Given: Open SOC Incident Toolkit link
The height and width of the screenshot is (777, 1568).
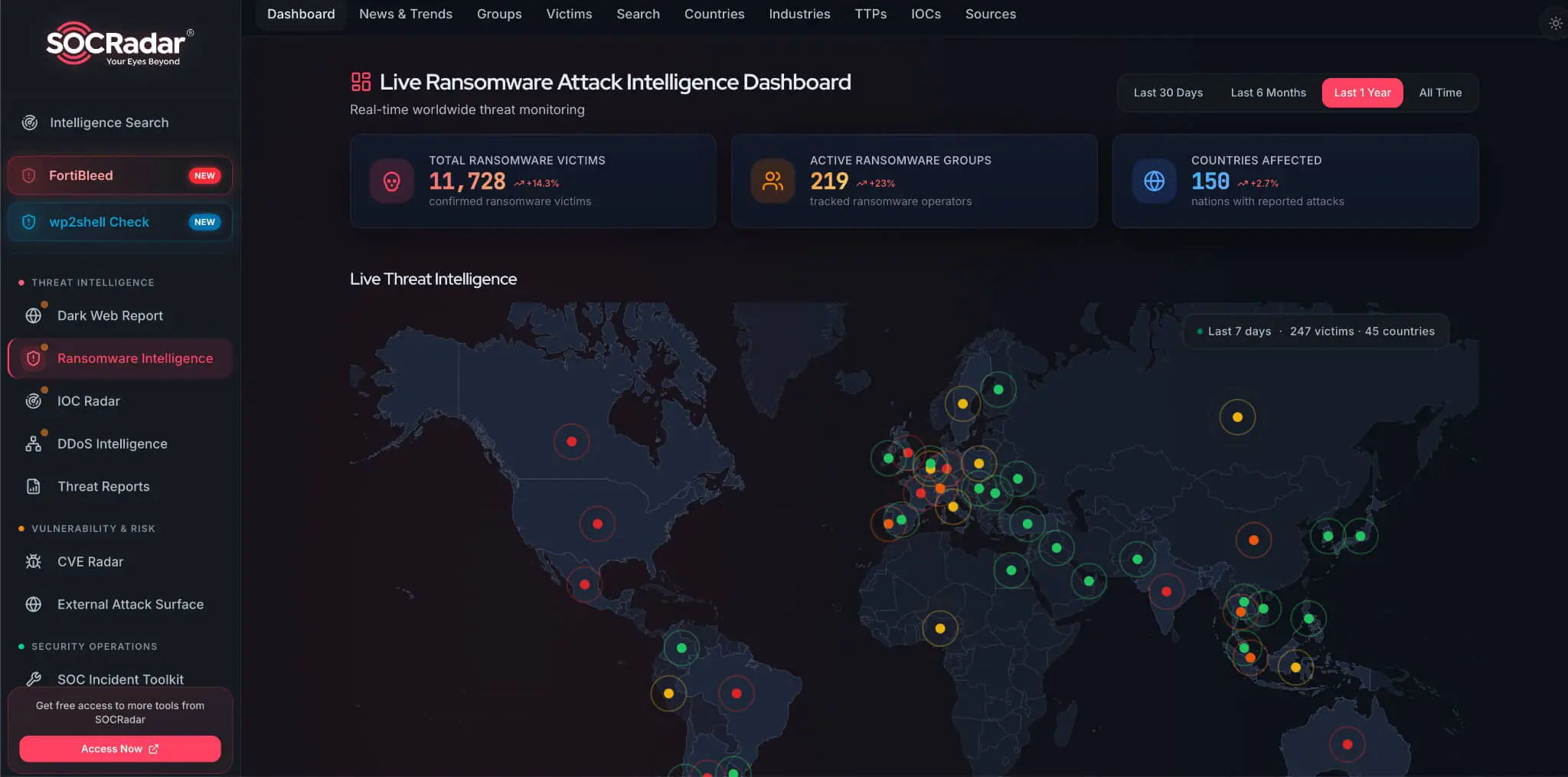Looking at the screenshot, I should point(120,679).
